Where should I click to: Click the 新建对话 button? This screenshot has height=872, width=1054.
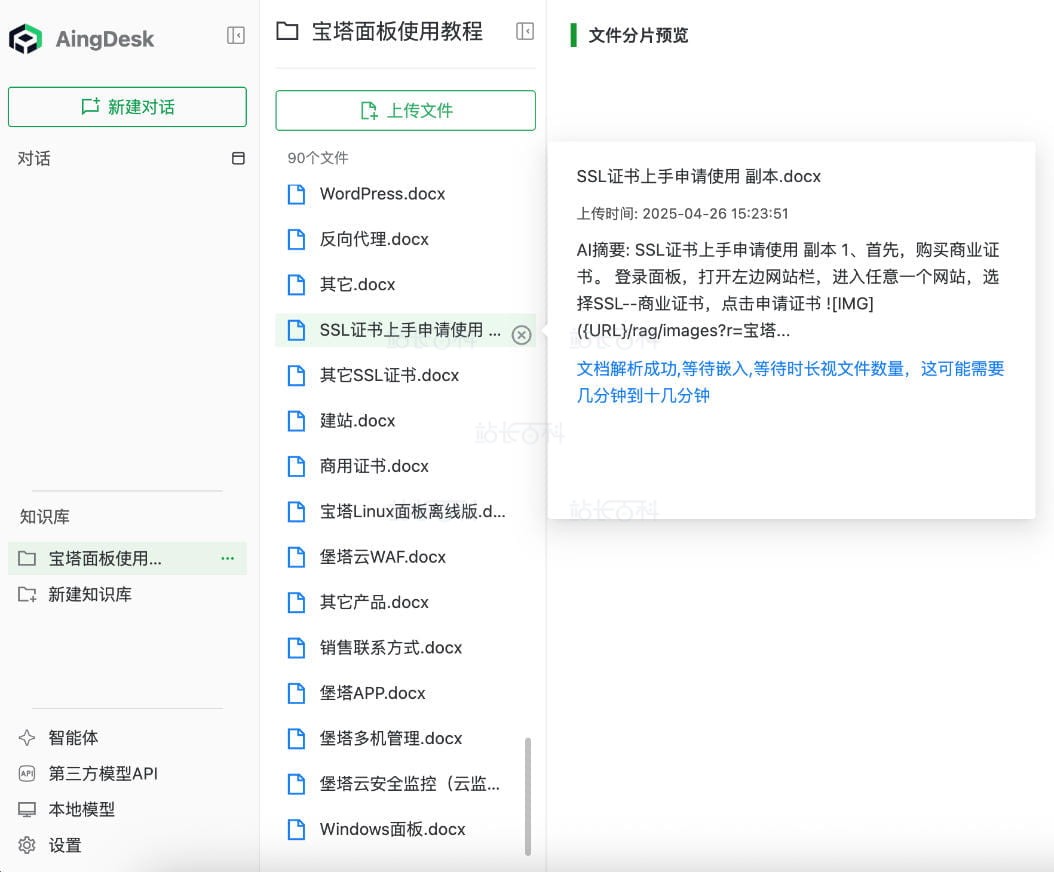tap(127, 106)
